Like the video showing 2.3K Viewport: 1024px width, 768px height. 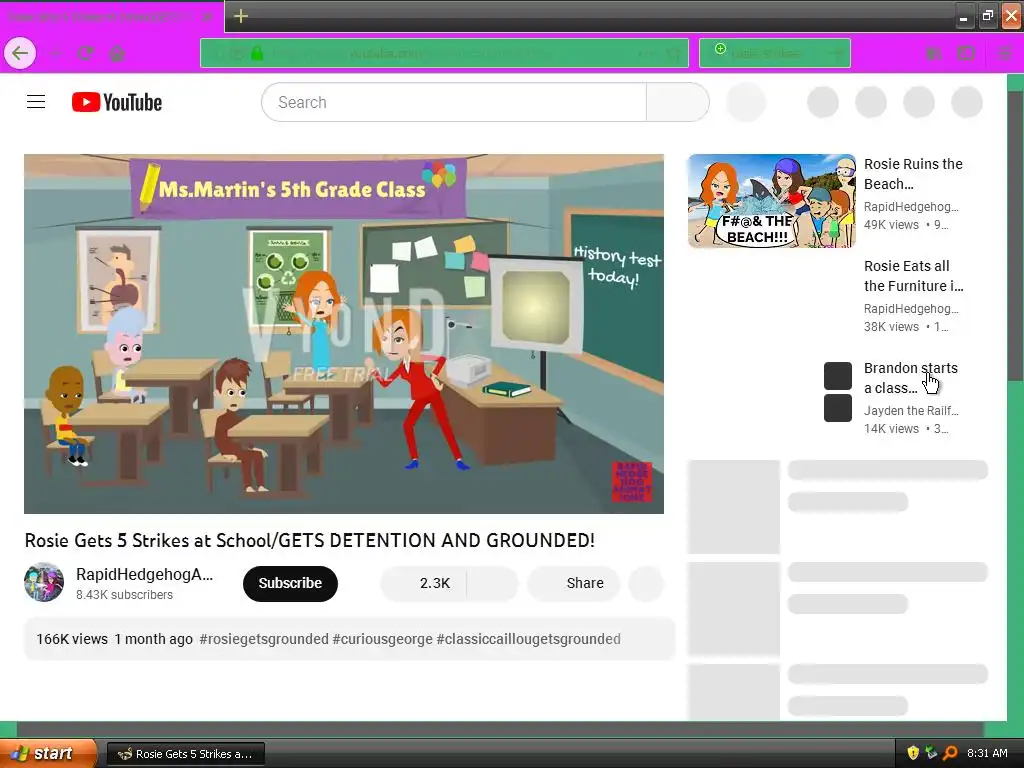coord(423,583)
